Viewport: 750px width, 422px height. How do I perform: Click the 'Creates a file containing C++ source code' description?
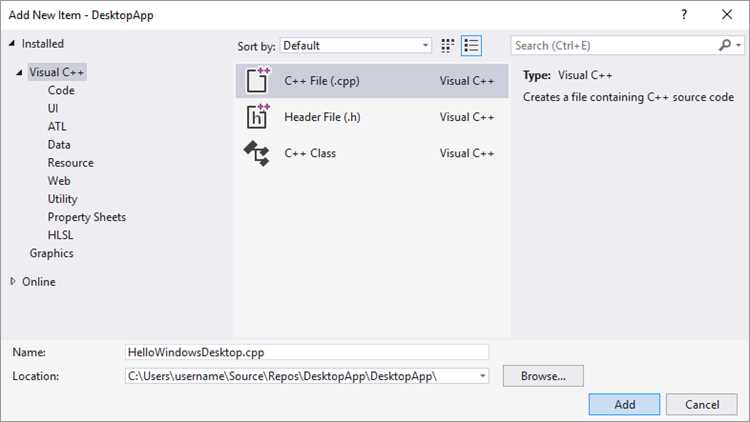pyautogui.click(x=628, y=97)
